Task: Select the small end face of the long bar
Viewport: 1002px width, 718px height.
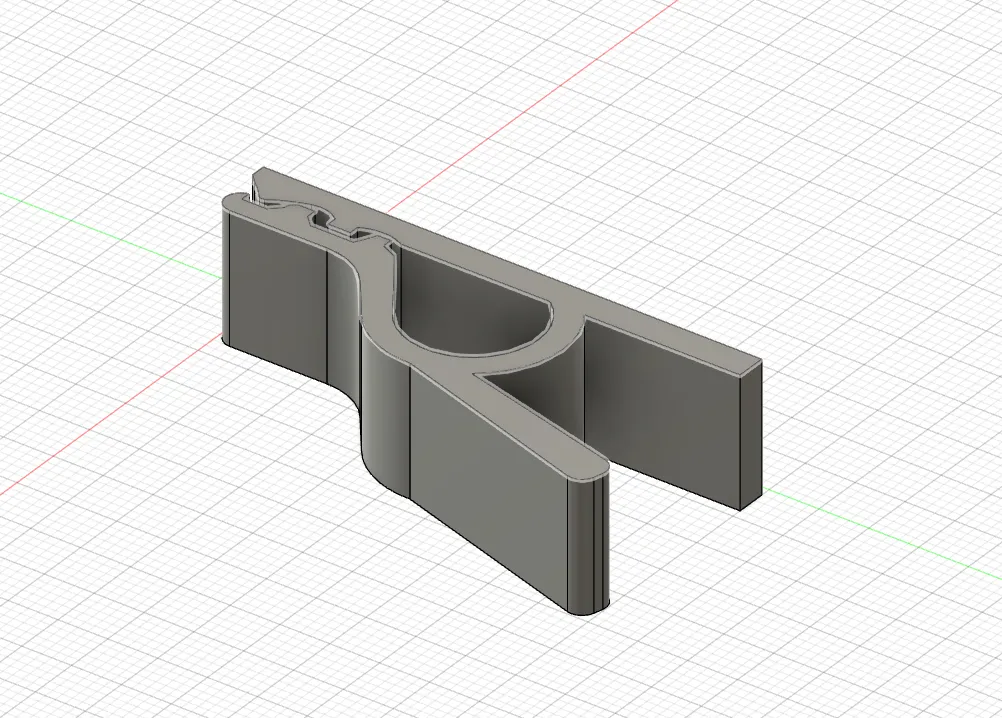Action: pyautogui.click(x=751, y=436)
